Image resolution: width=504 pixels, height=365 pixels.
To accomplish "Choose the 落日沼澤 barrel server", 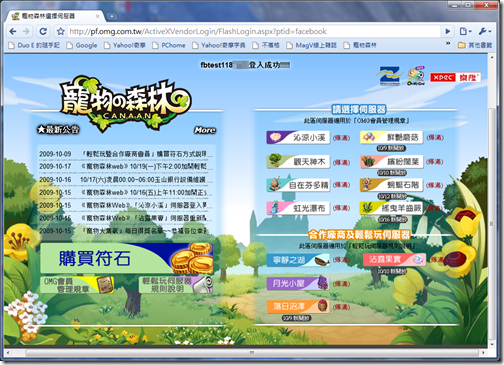I will (x=298, y=307).
